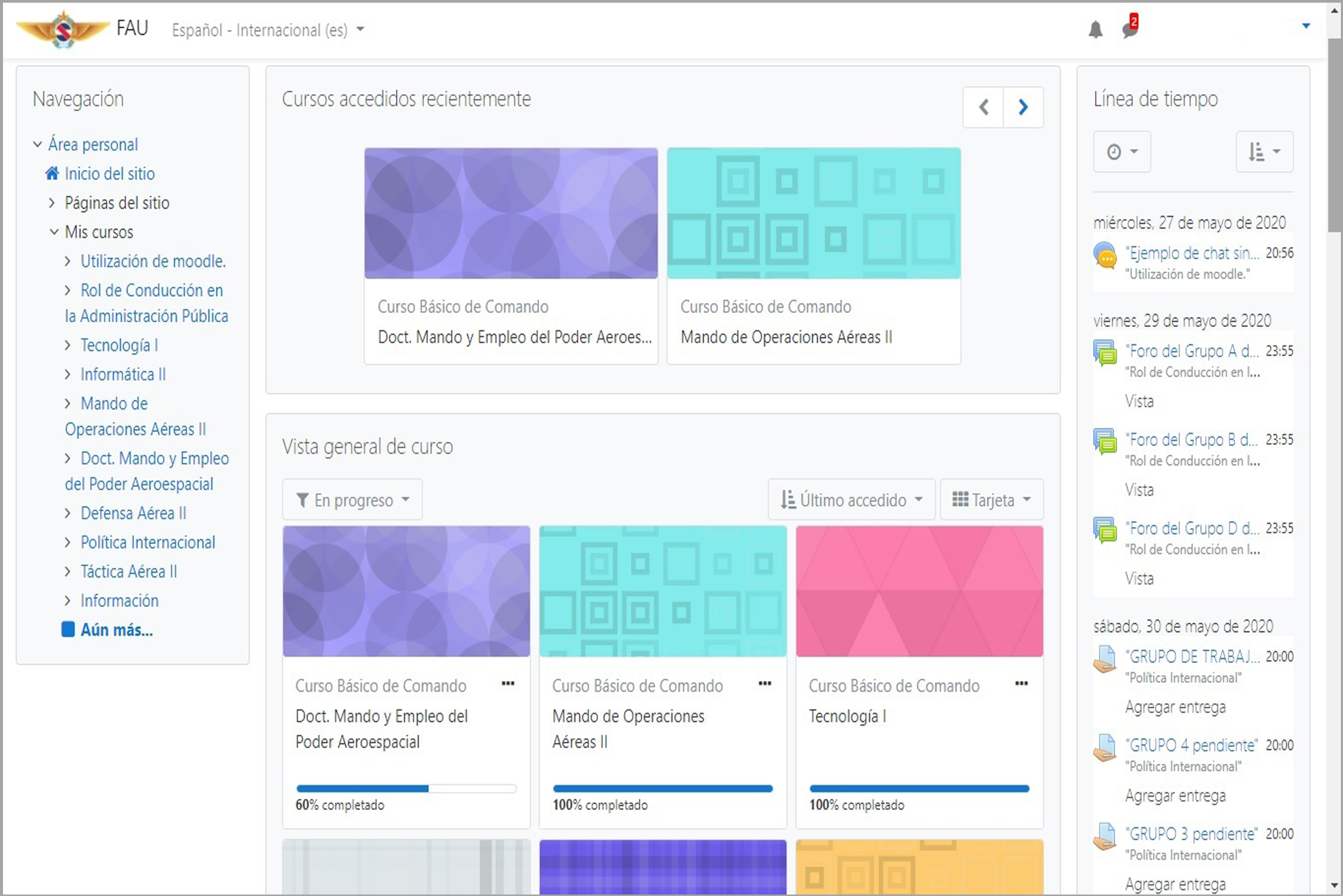
Task: Open timeline date filter clock dropdown
Action: click(1122, 152)
